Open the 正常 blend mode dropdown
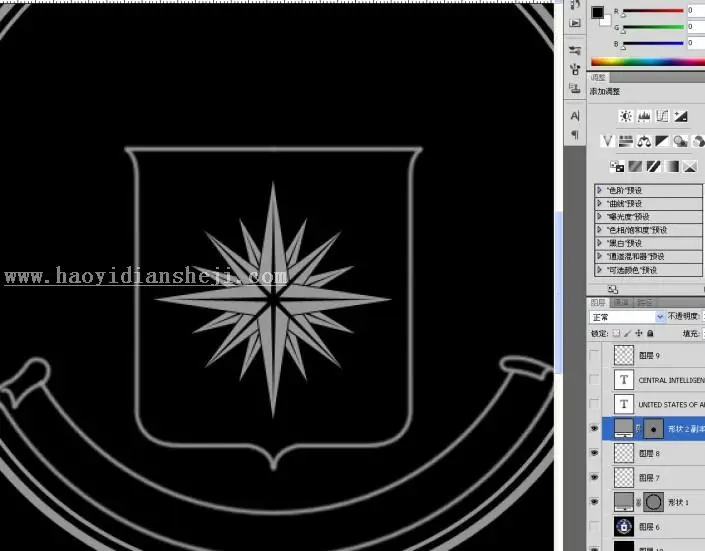Viewport: 705px width, 551px height. click(x=627, y=317)
